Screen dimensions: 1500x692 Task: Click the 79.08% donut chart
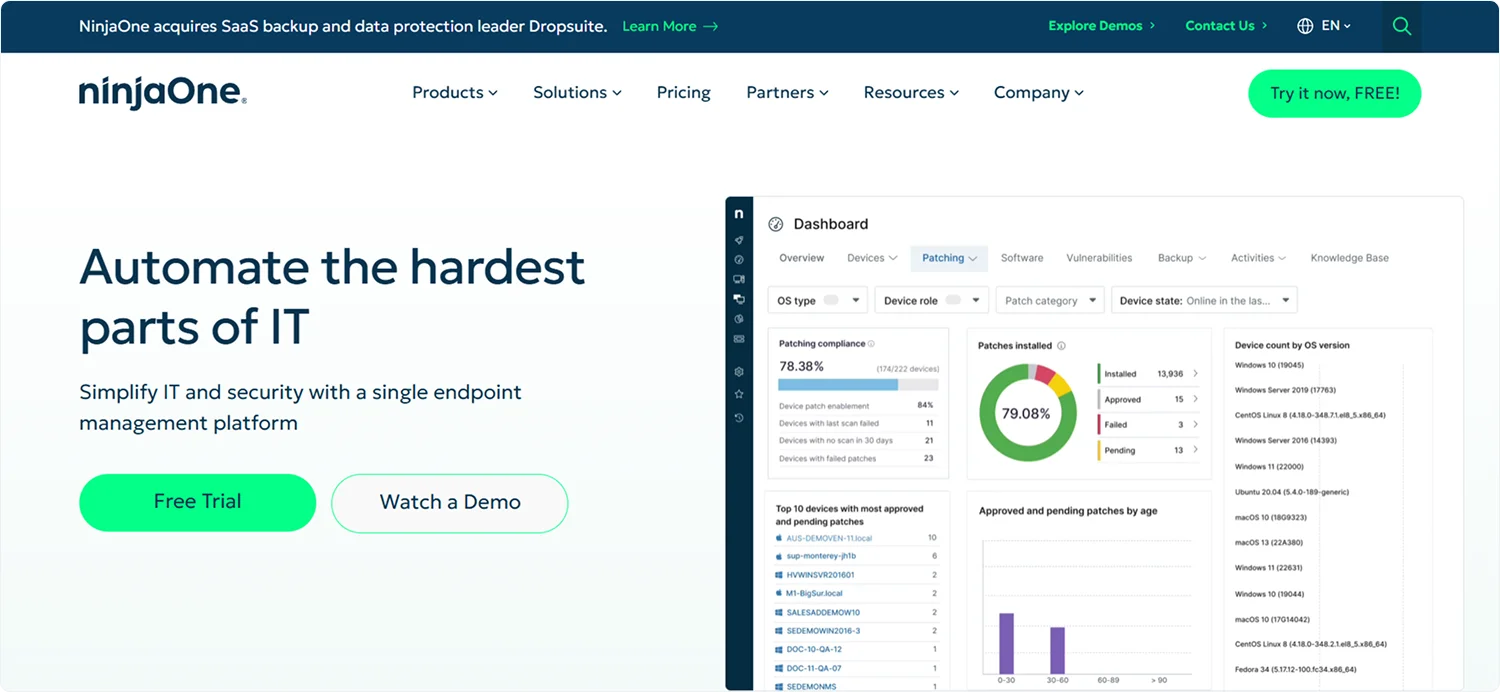tap(1026, 413)
